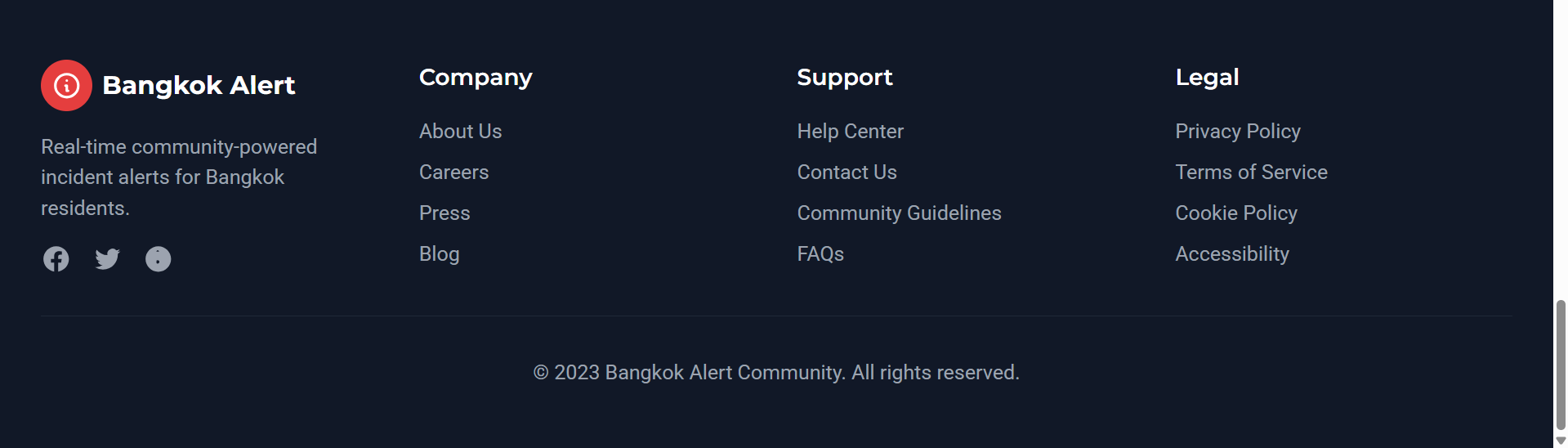This screenshot has height=448, width=1568.
Task: Click the round third social icon
Action: click(158, 259)
